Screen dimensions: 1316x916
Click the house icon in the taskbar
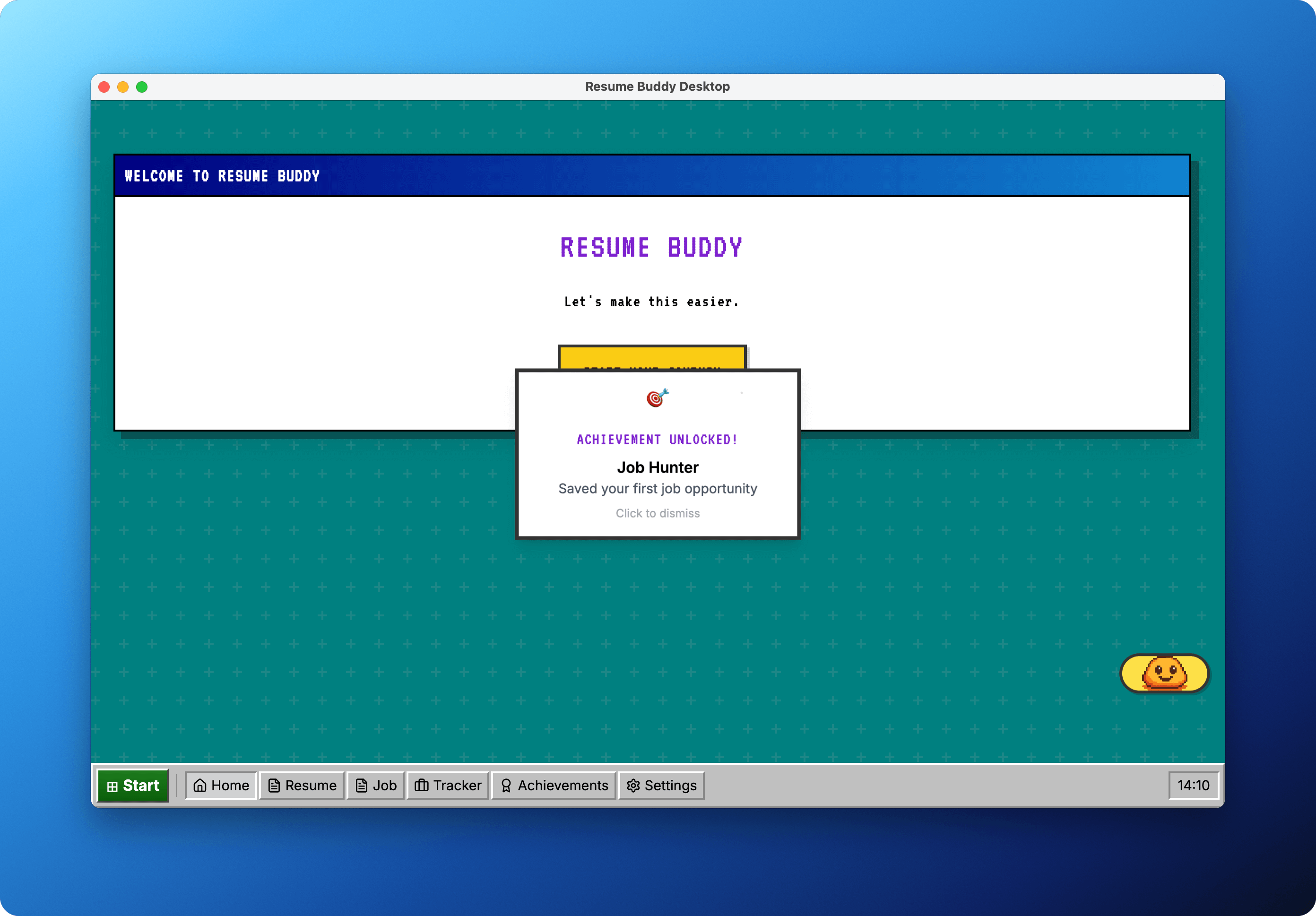coord(199,785)
